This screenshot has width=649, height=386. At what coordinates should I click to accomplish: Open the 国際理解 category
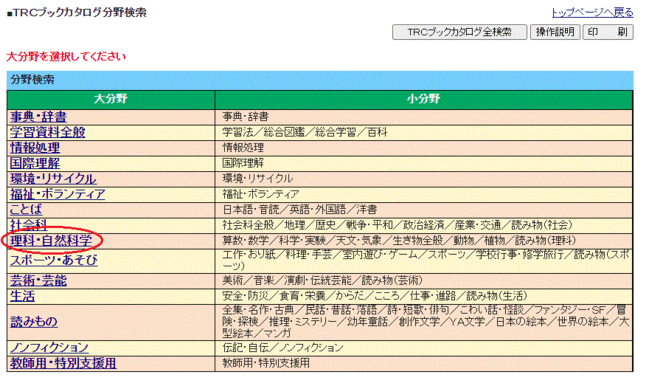(35, 163)
